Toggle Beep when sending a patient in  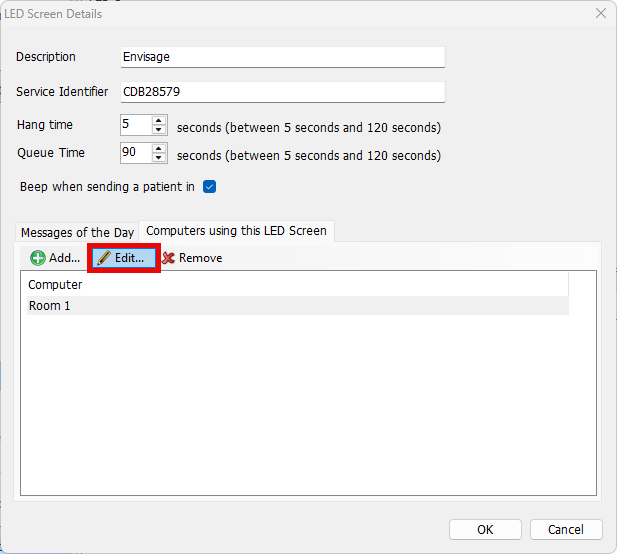coord(210,187)
